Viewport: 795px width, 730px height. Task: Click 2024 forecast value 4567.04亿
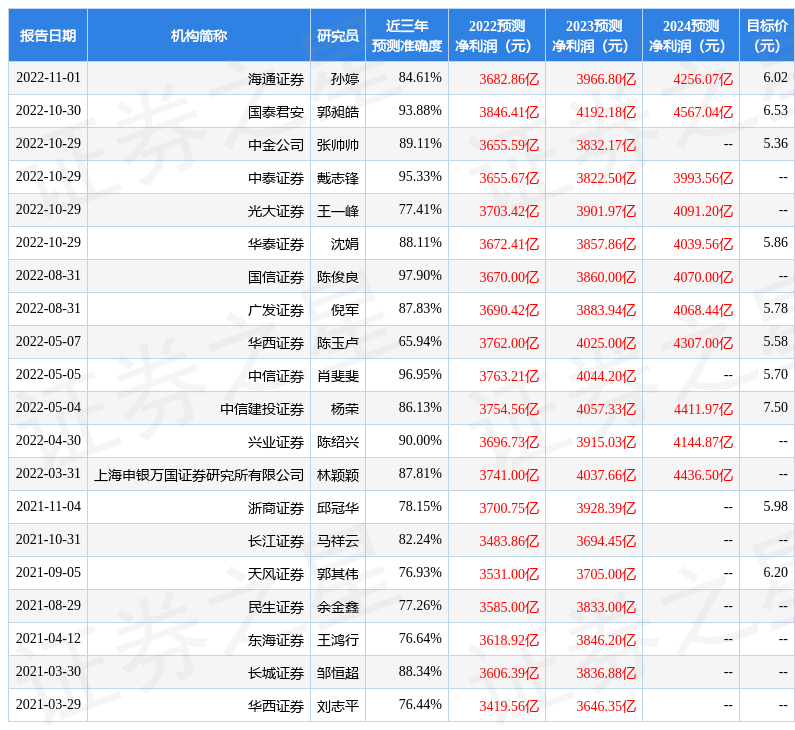pyautogui.click(x=703, y=112)
